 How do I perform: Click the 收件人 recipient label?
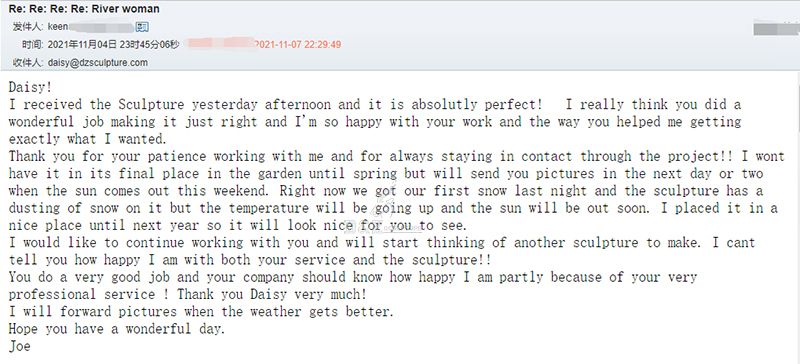(28, 63)
